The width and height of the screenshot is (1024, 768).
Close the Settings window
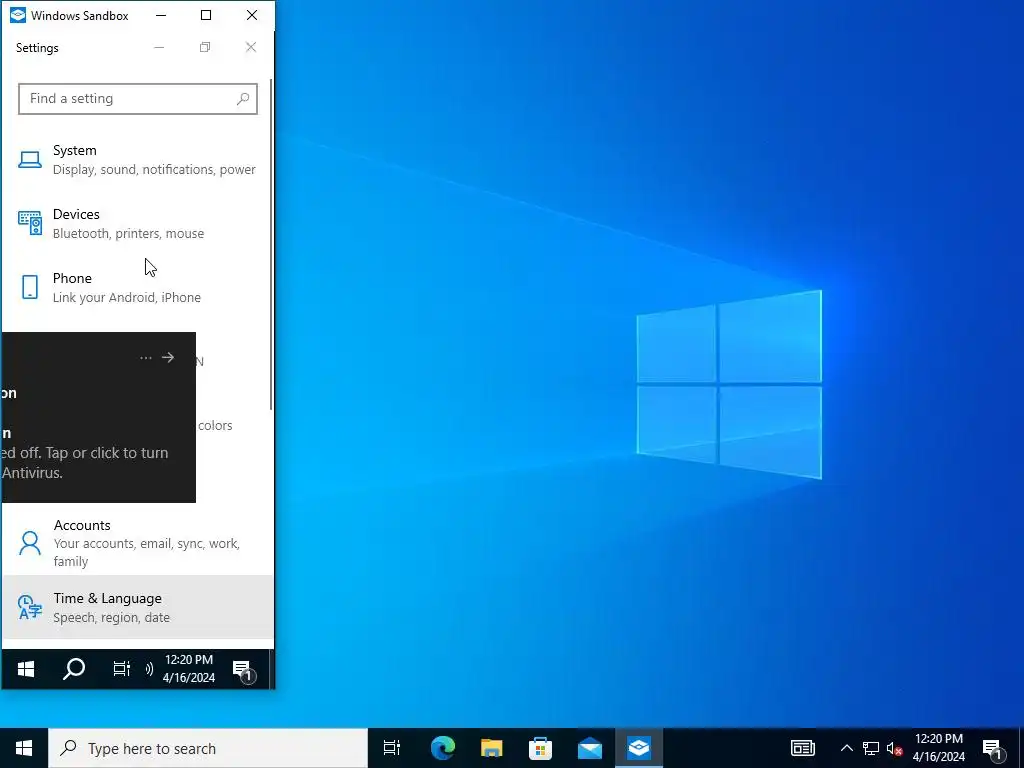pyautogui.click(x=251, y=47)
